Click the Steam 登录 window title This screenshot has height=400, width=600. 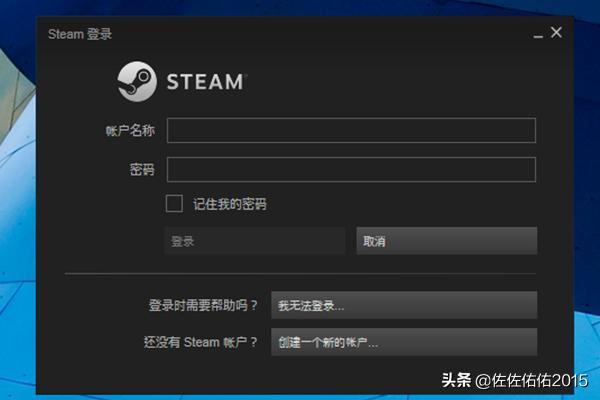click(x=80, y=34)
